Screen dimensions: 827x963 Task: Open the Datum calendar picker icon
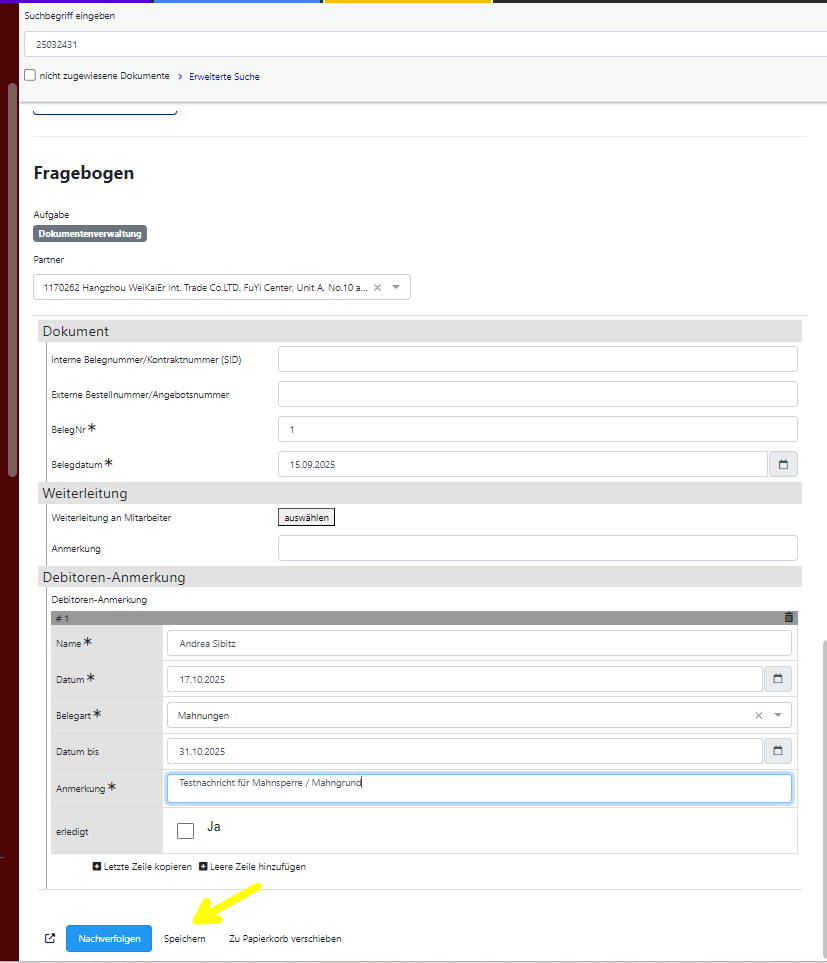(777, 679)
